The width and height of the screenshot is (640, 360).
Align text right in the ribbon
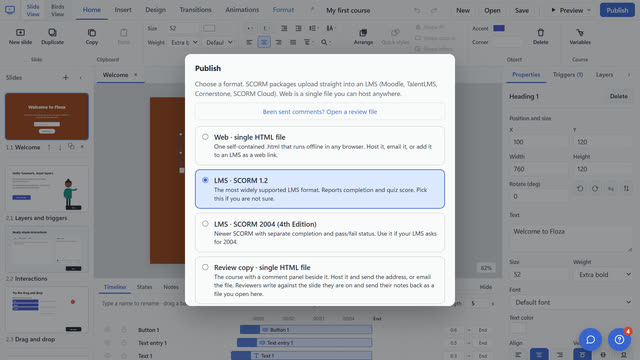pos(278,42)
